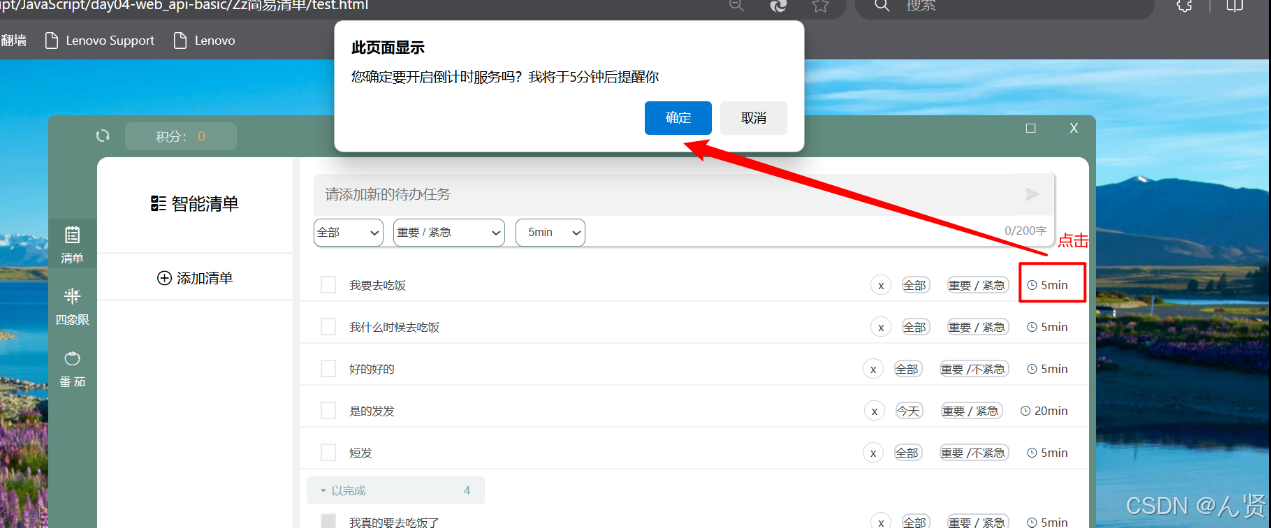Tick the 好的好的 task checkbox

pos(328,369)
